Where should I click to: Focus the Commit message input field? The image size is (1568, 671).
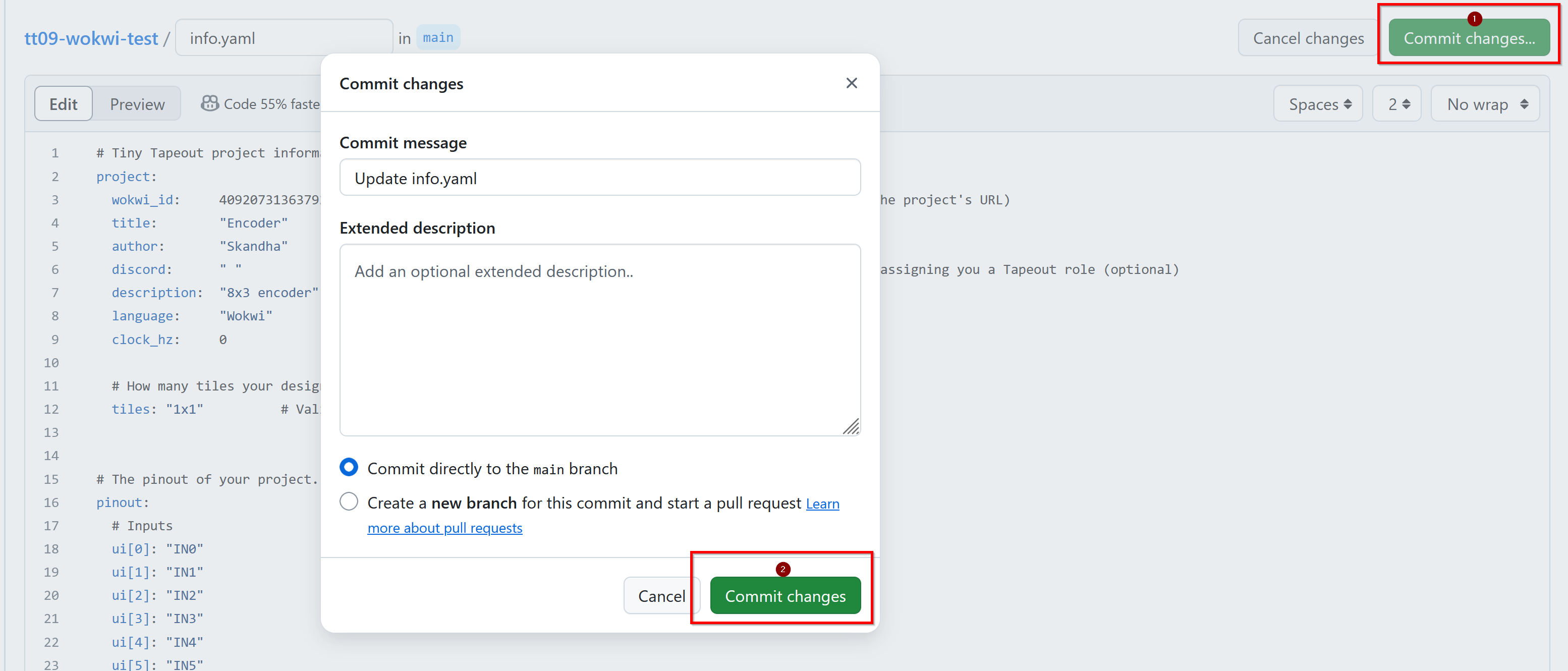click(599, 178)
